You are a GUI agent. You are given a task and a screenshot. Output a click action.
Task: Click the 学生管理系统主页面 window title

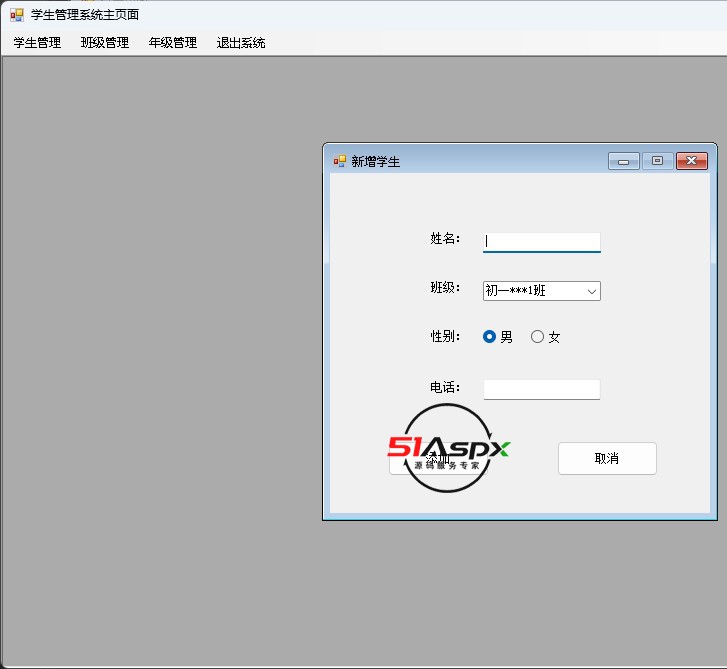[x=85, y=15]
